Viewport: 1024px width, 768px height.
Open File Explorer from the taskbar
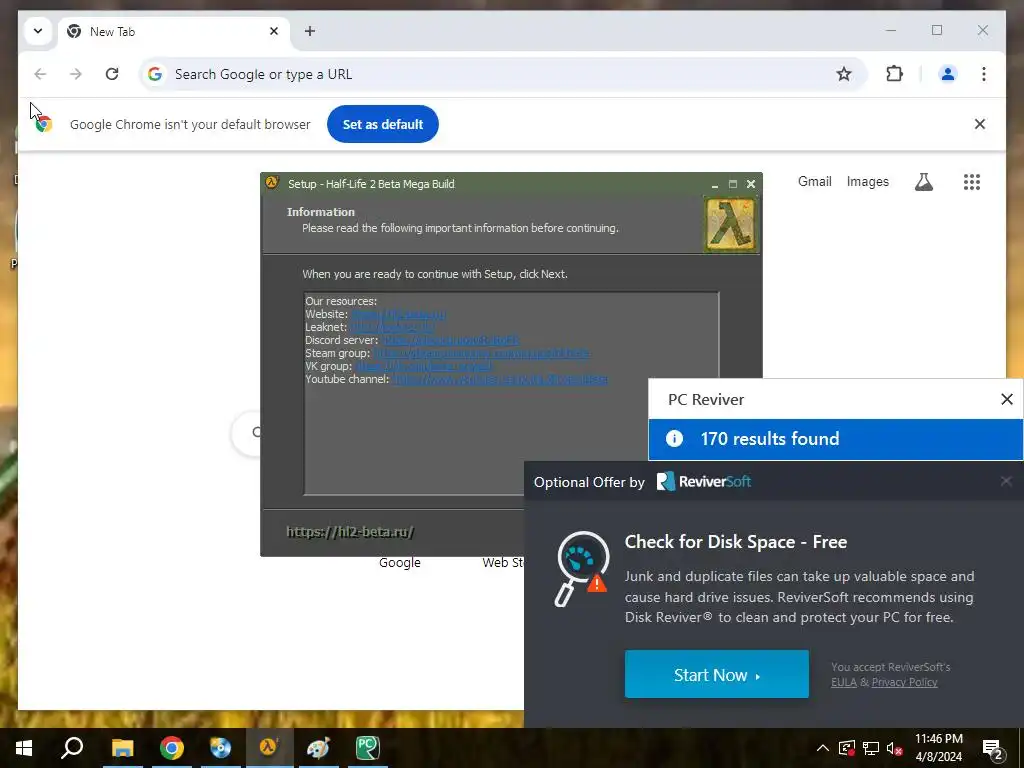122,748
